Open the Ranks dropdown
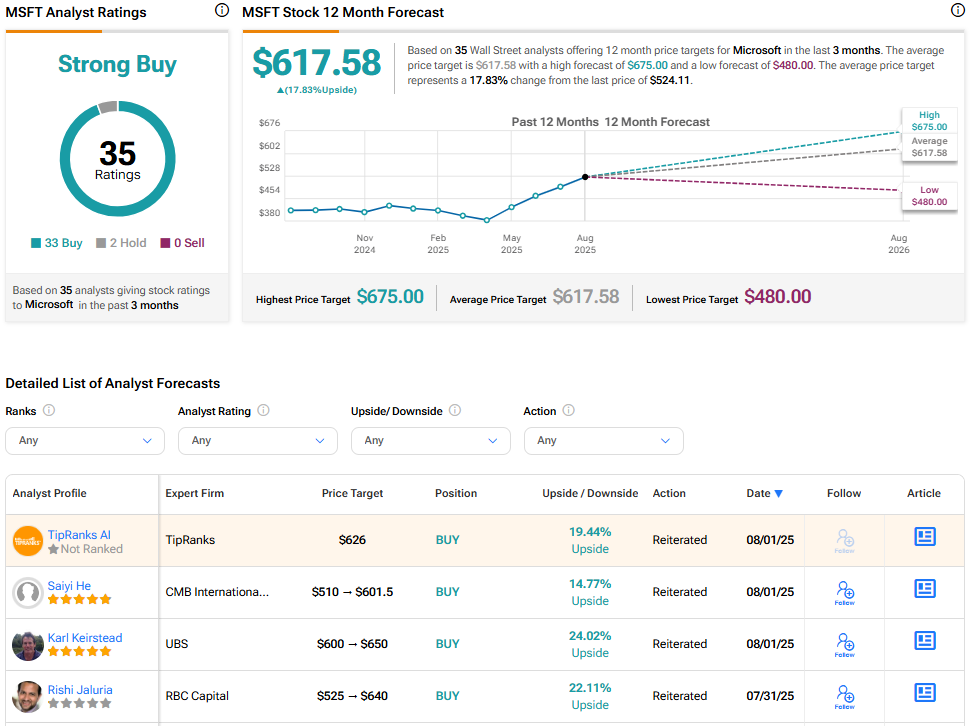Image resolution: width=970 pixels, height=726 pixels. click(x=85, y=441)
